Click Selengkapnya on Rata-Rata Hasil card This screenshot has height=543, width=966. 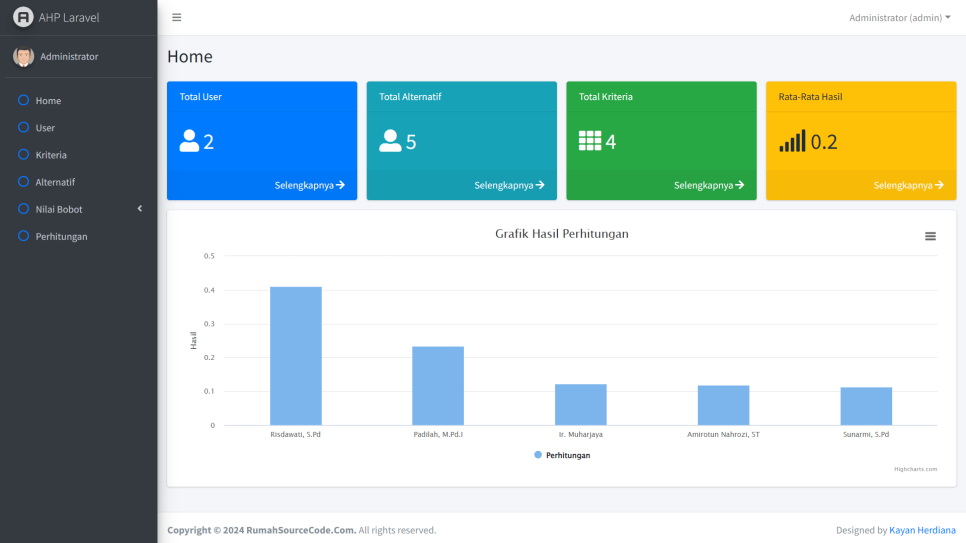coord(908,185)
